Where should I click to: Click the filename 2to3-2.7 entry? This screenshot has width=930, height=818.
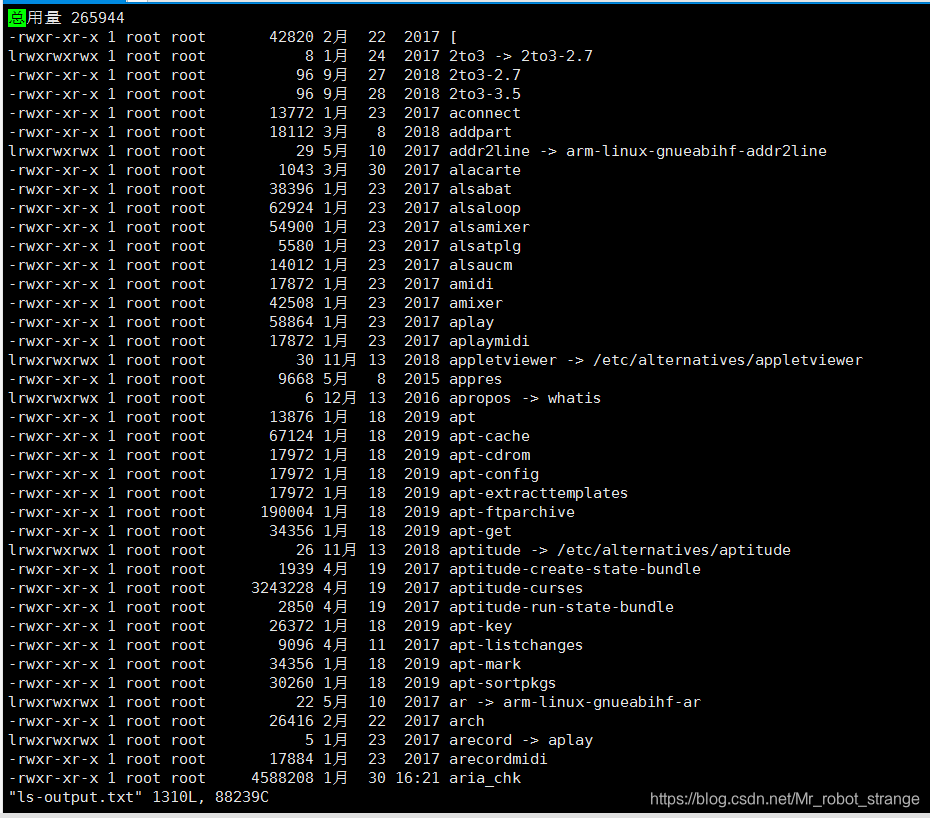[485, 75]
